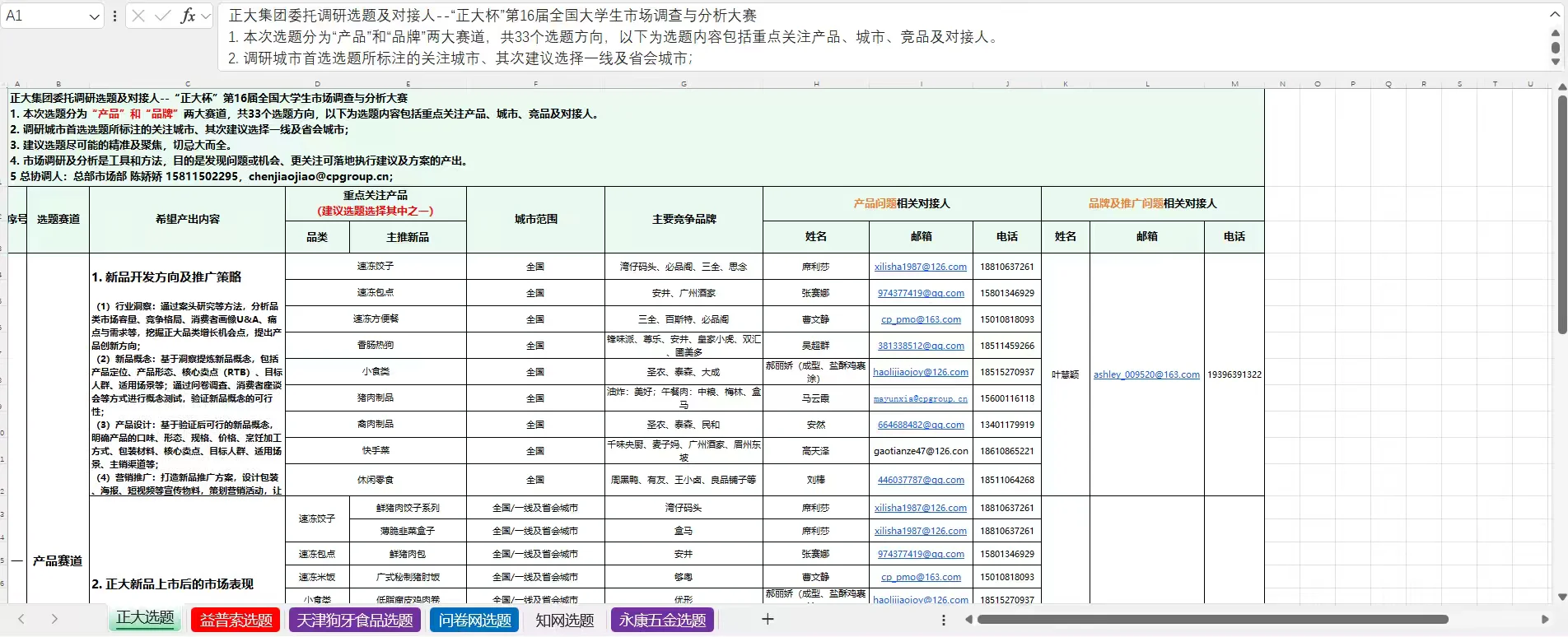Open the fx insert function button
This screenshot has width=1568, height=637.
click(x=188, y=16)
